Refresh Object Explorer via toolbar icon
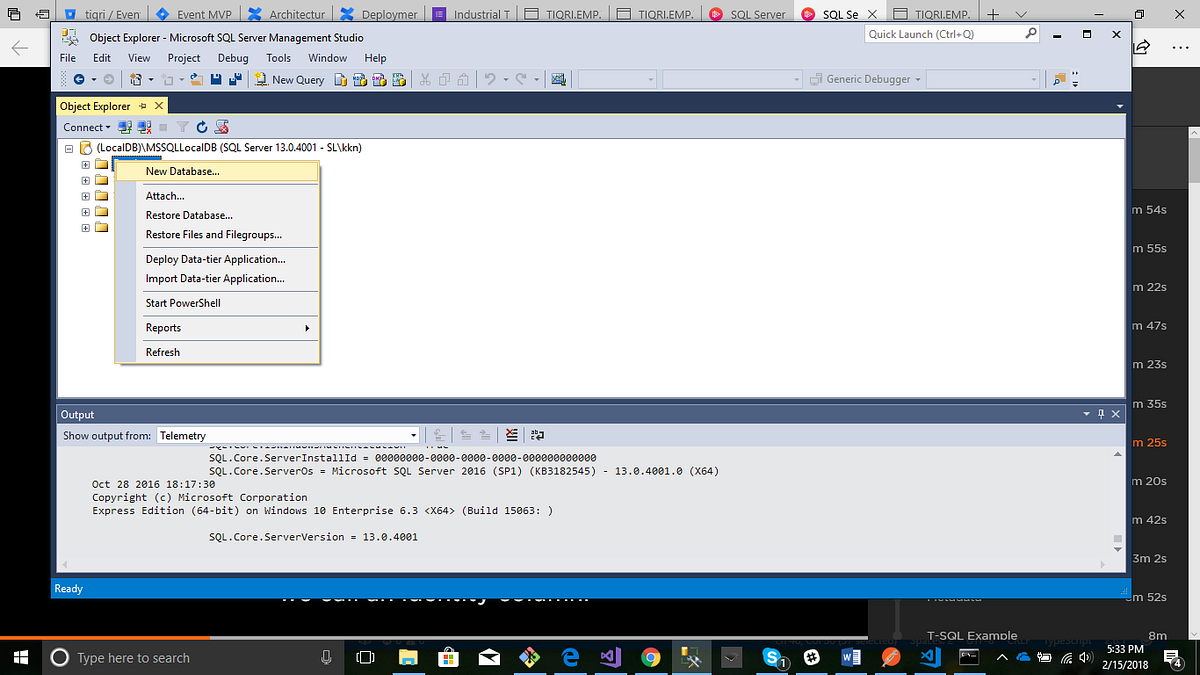1200x675 pixels. pos(202,127)
